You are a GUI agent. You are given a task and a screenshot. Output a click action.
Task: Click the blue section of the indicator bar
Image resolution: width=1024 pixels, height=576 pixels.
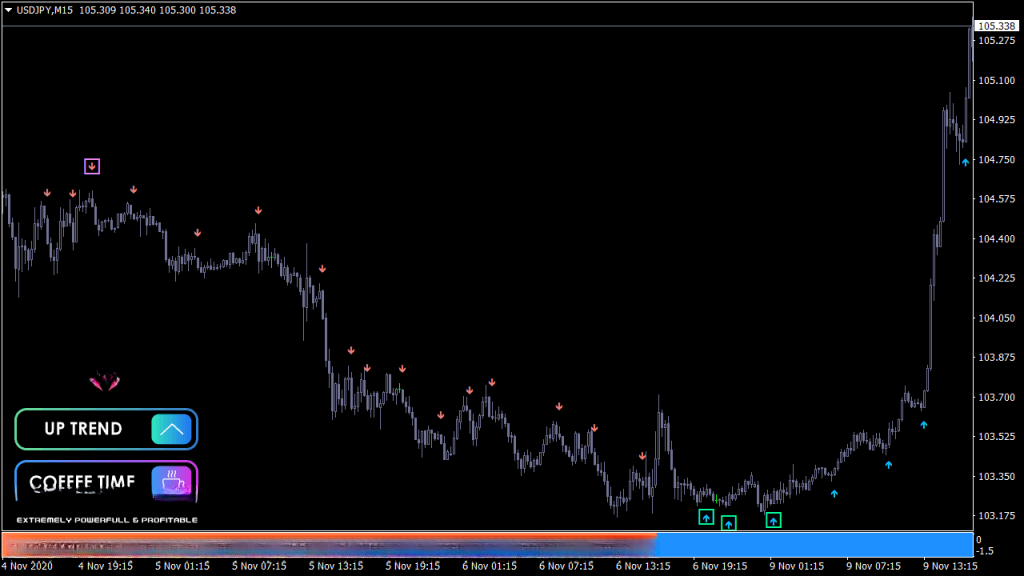(x=814, y=544)
